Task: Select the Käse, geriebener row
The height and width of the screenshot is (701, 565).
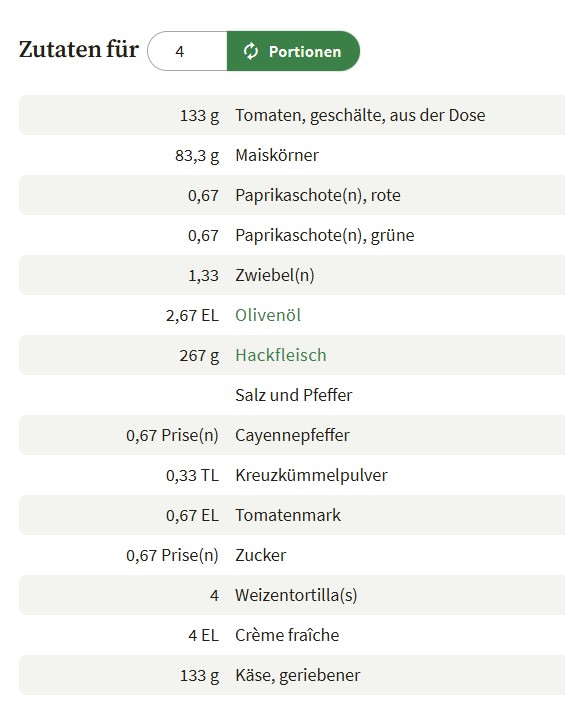Action: click(292, 675)
